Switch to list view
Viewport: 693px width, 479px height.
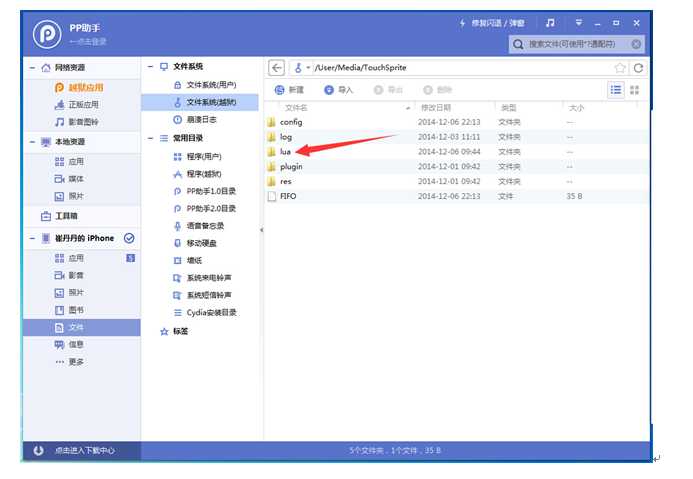[x=616, y=90]
